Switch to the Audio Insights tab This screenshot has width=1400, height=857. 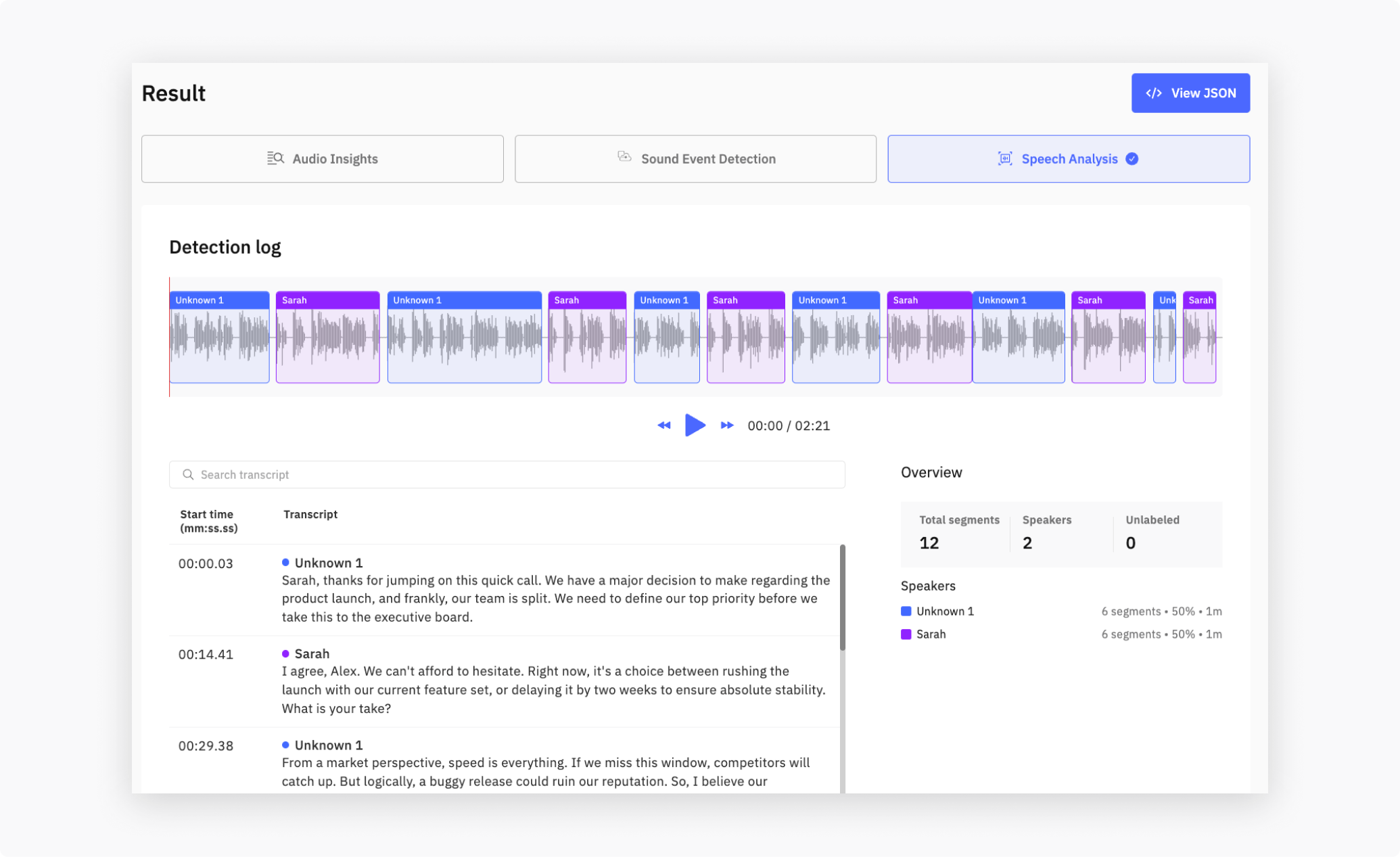pos(322,159)
